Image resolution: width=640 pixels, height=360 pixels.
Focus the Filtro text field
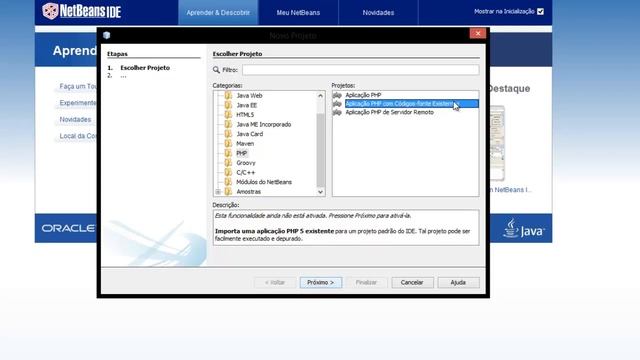coord(360,70)
